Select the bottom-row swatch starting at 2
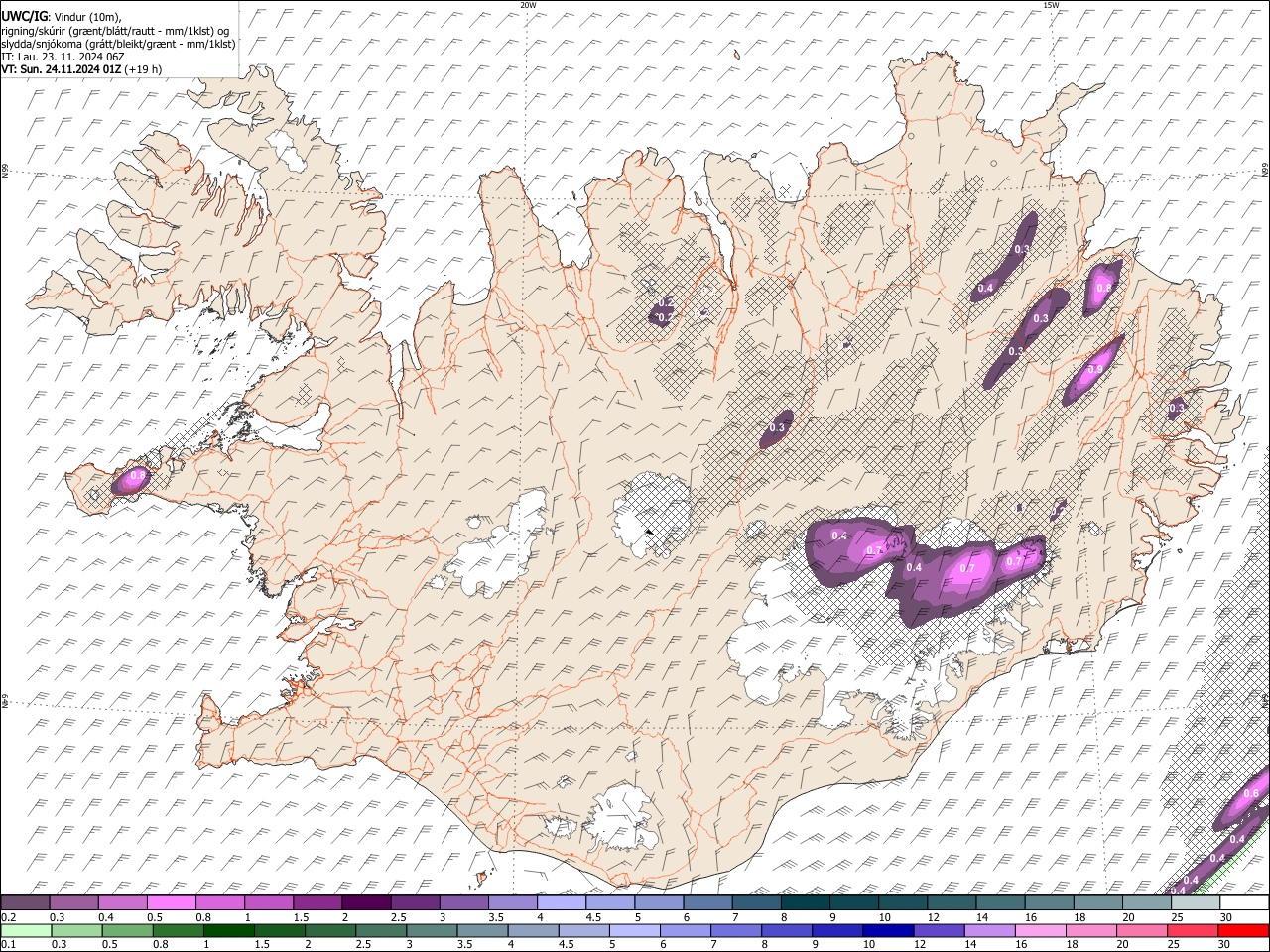This screenshot has width=1270, height=952. (328, 930)
